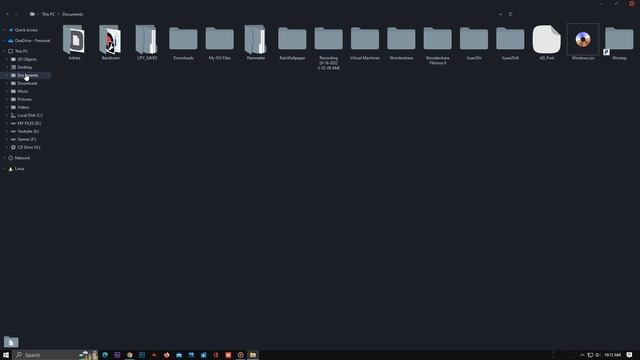This screenshot has width=640, height=360.
Task: Expand the Linux tree node
Action: pos(4,169)
